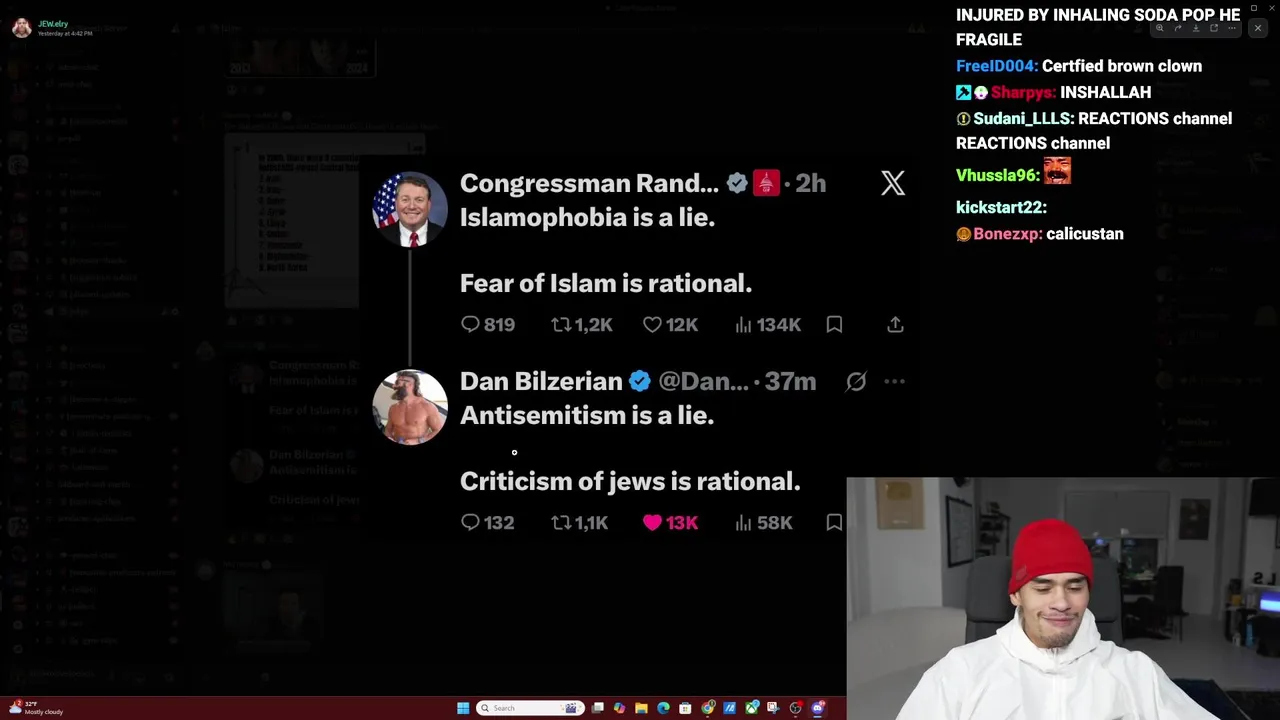
Task: Open Task View from the taskbar
Action: 598,708
